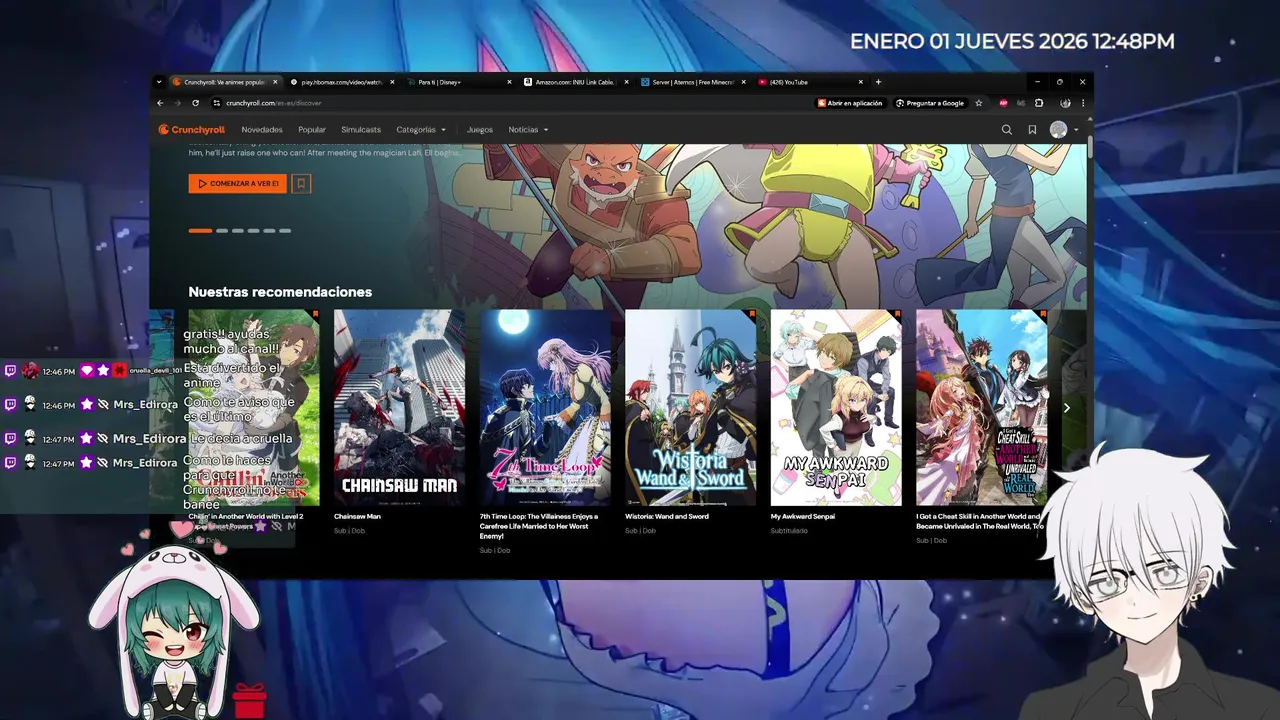This screenshot has width=1280, height=720.
Task: Expand the account arrow beside profile avatar
Action: (x=1076, y=130)
